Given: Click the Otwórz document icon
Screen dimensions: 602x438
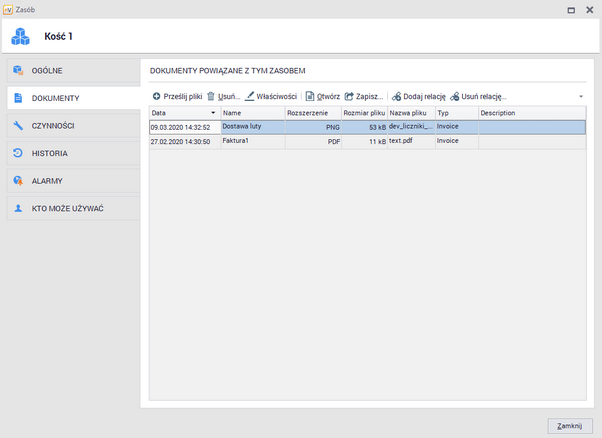Looking at the screenshot, I should pyautogui.click(x=310, y=96).
